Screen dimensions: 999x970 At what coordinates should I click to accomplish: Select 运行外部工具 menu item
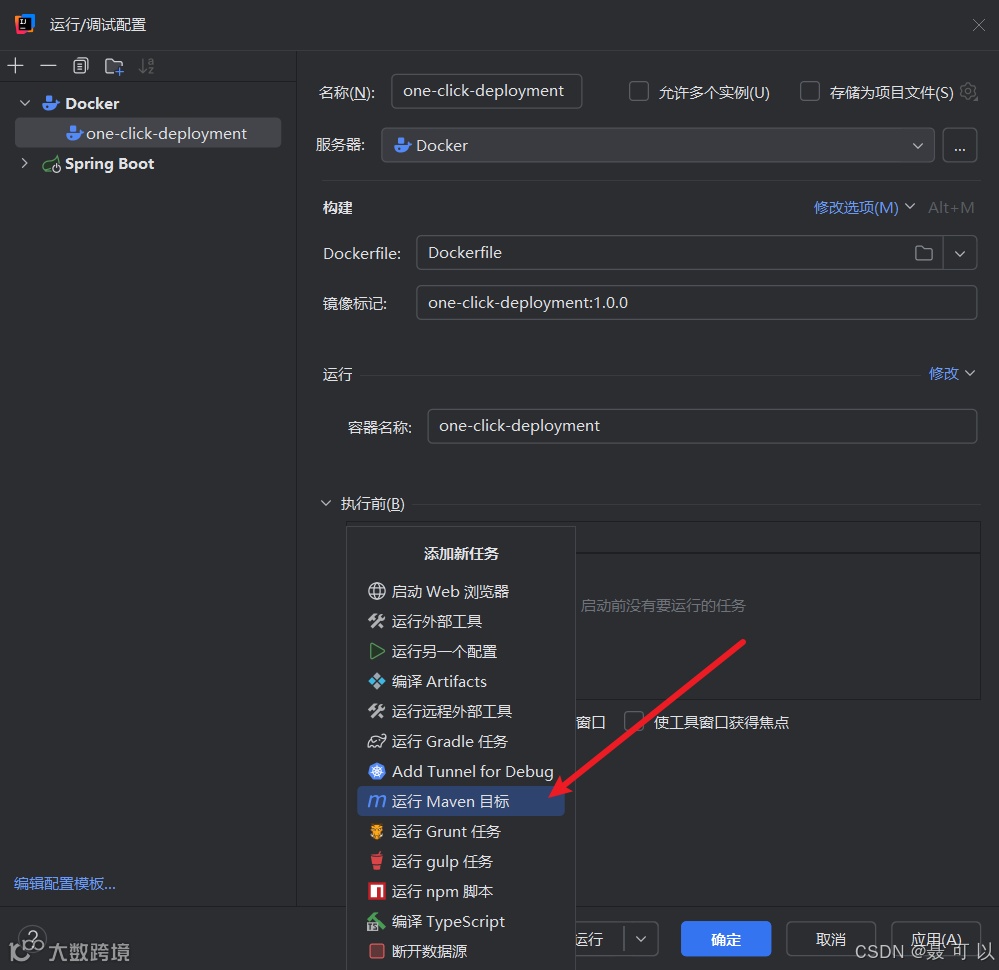coord(461,621)
